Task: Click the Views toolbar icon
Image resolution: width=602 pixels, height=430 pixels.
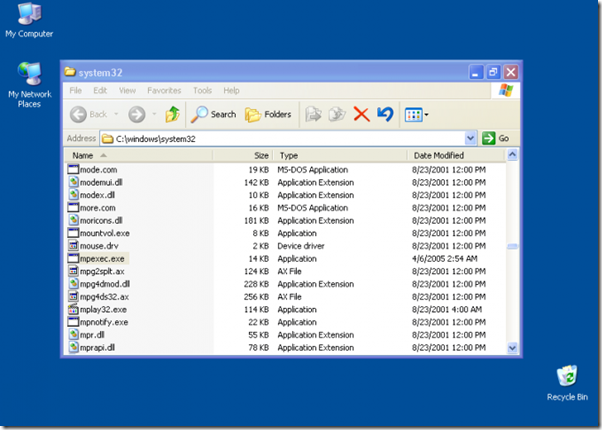Action: click(x=413, y=114)
